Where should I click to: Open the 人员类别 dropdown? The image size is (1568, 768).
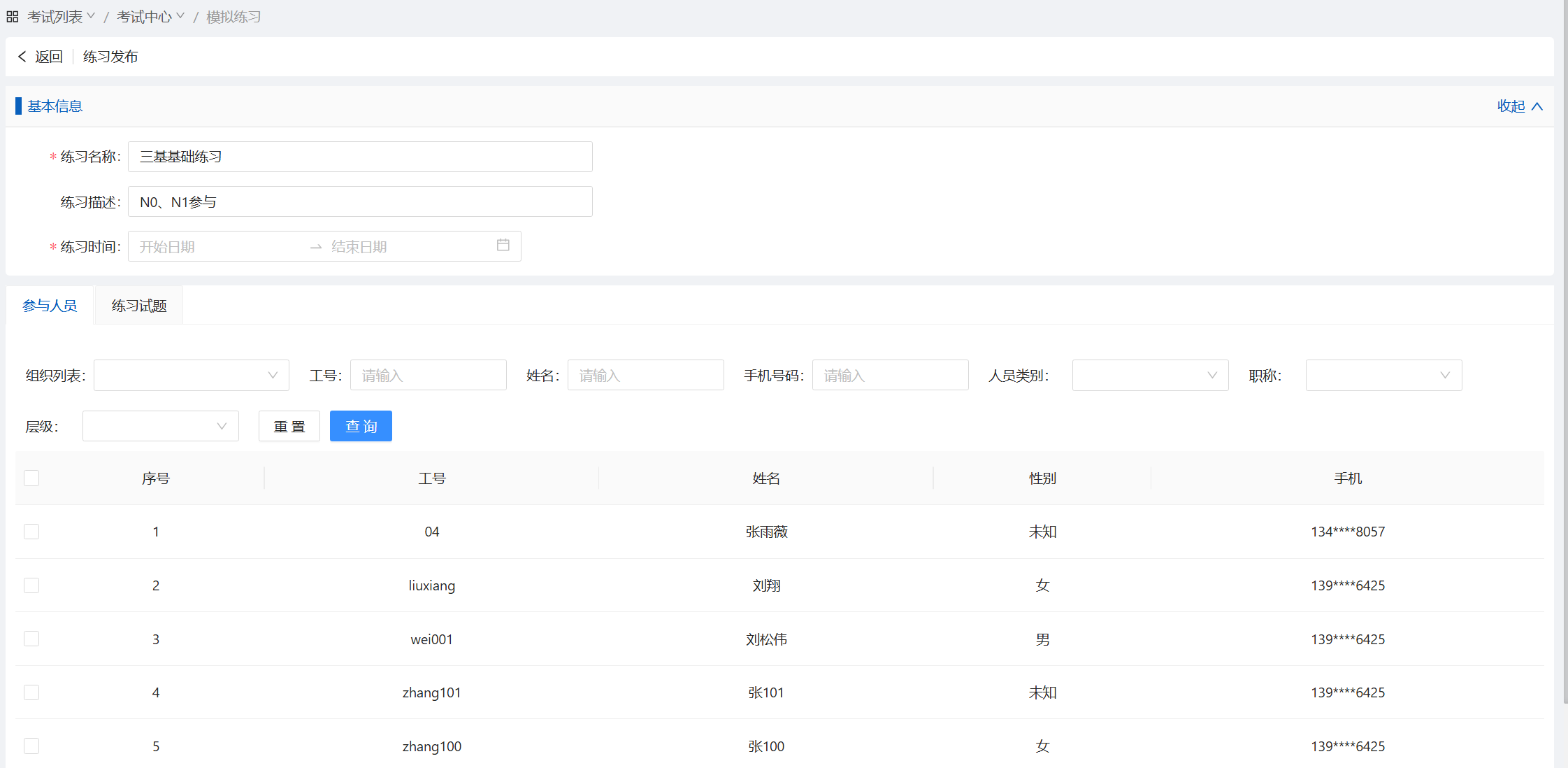point(1150,376)
